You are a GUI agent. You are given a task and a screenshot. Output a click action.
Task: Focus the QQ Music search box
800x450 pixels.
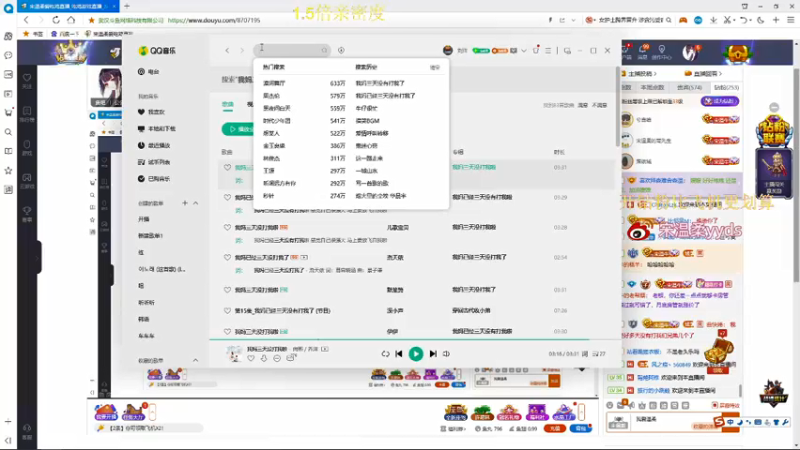(292, 50)
